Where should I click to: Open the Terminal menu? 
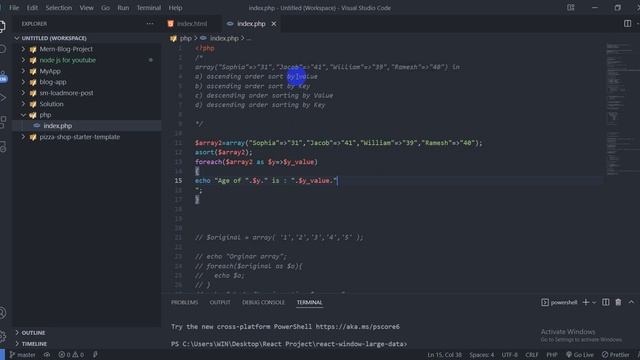149,8
